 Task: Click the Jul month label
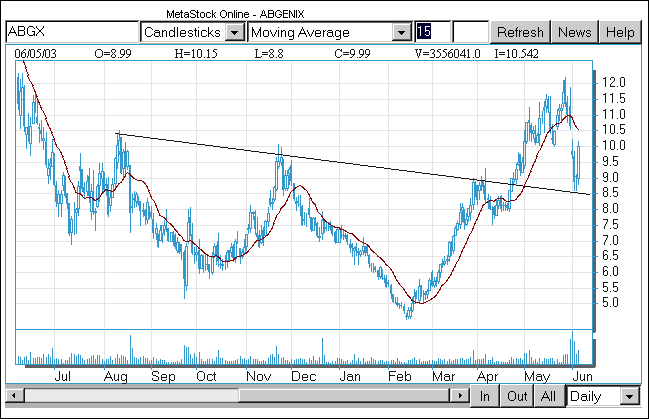click(63, 376)
